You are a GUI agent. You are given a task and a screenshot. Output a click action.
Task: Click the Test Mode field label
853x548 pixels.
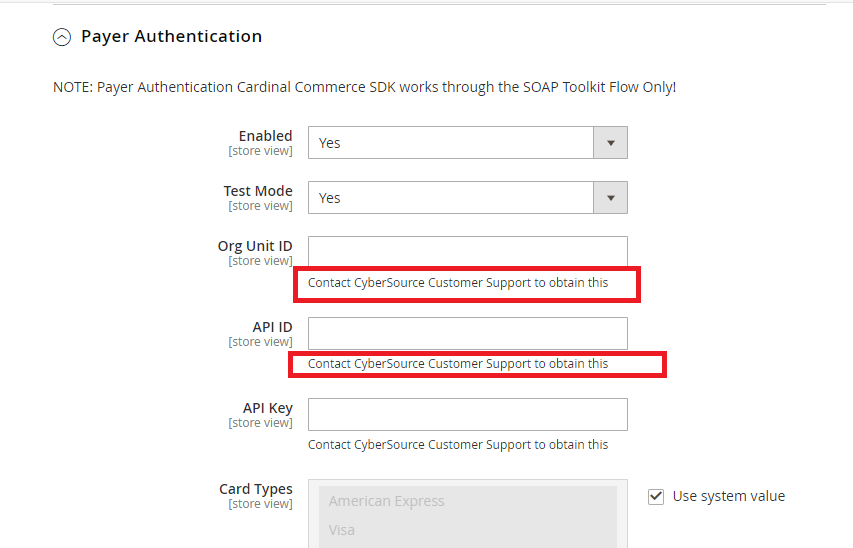coord(258,191)
